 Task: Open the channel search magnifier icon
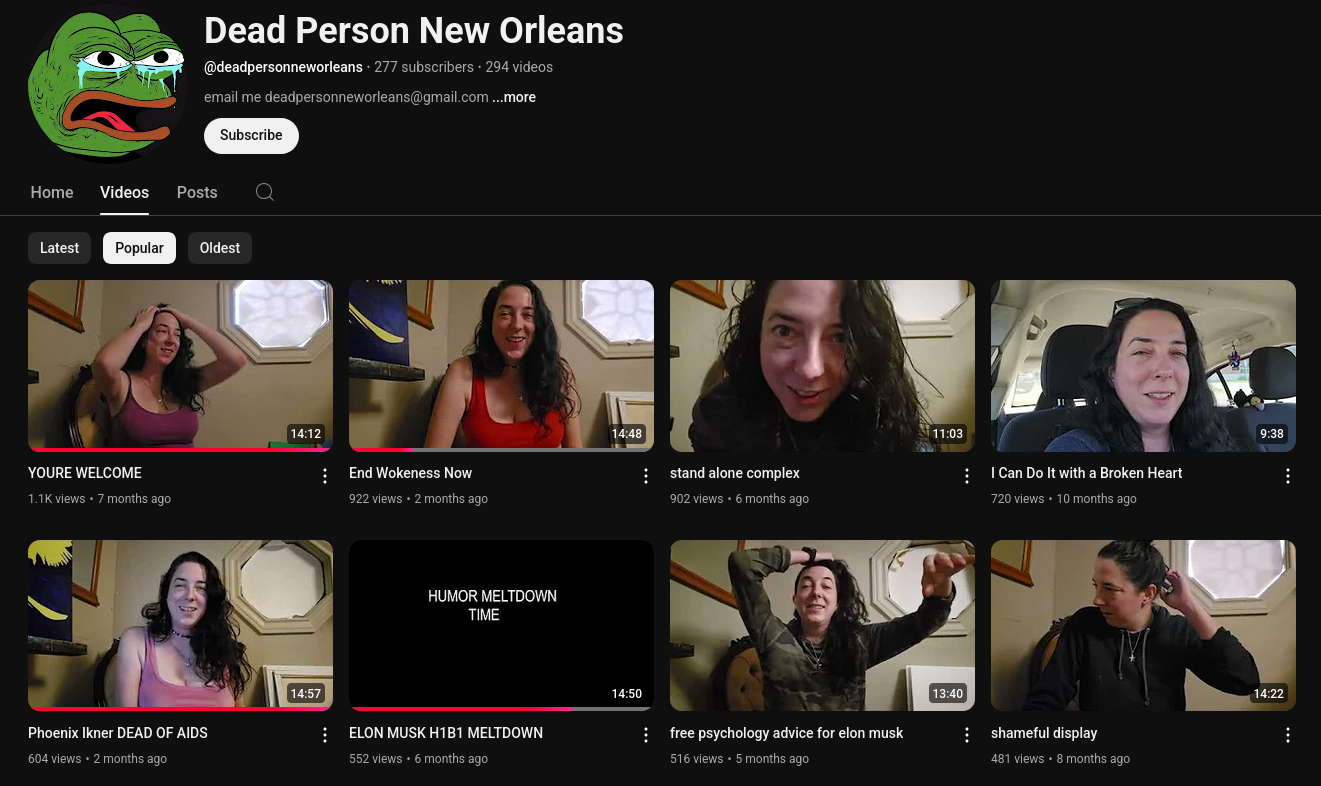click(x=265, y=192)
